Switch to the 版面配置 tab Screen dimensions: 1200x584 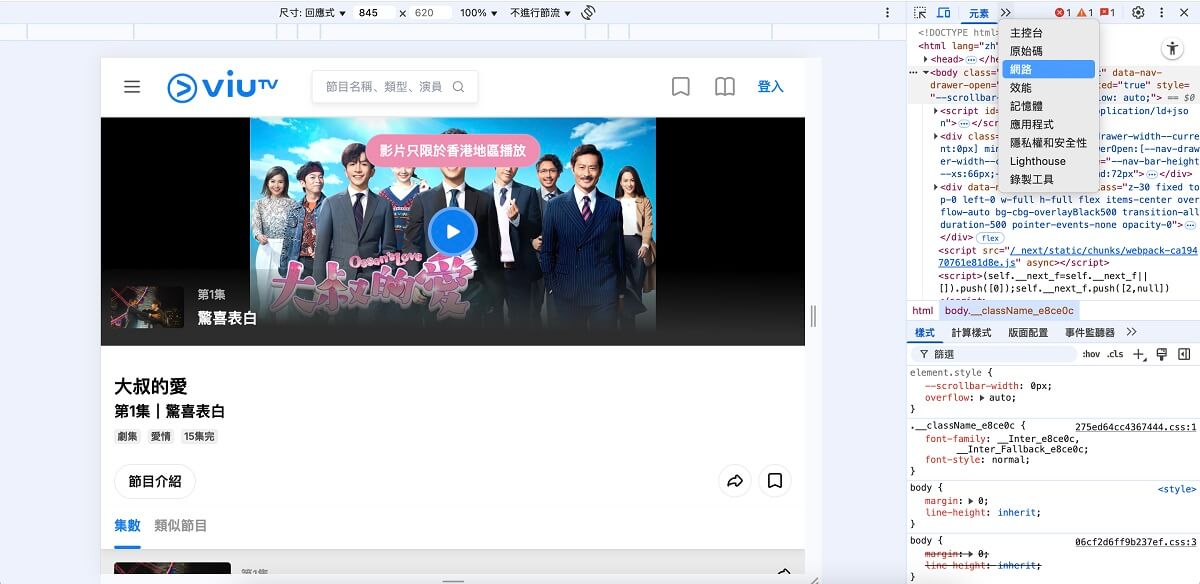pos(1028,332)
